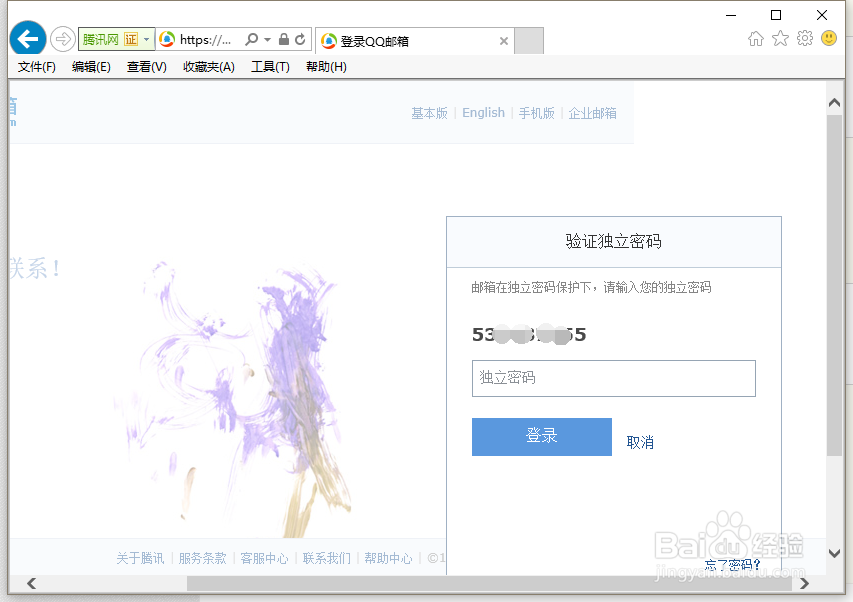Open the 客服中心 footer link
Image resolution: width=853 pixels, height=602 pixels.
coord(264,558)
